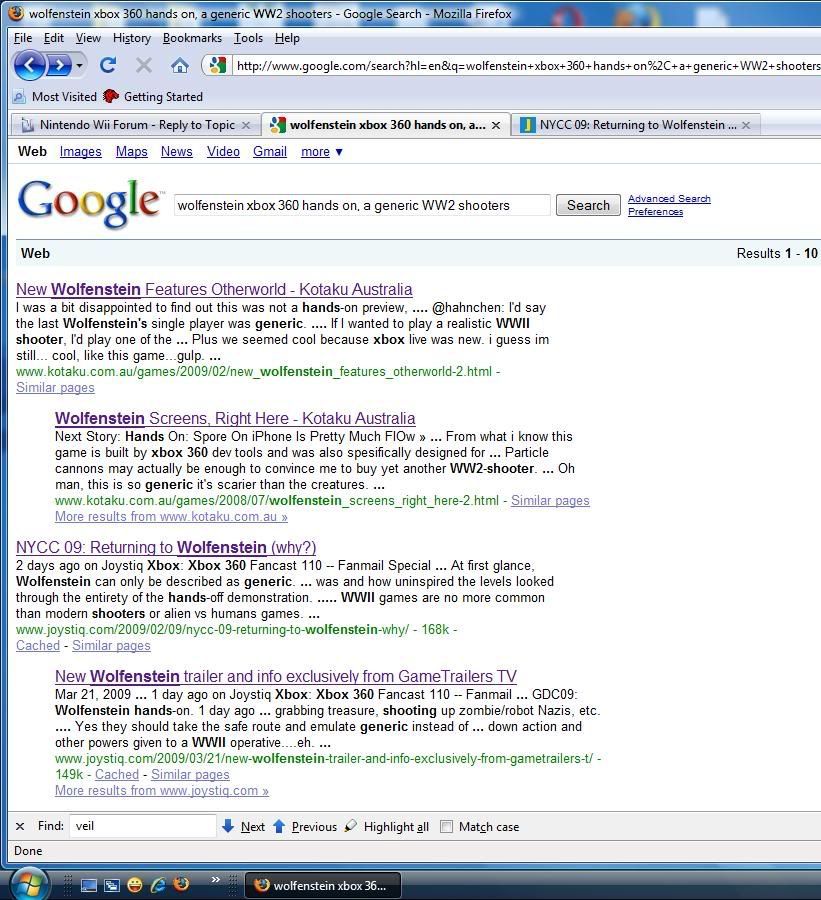Click the Firefox Back arrow button
This screenshot has height=900, width=821.
[x=30, y=65]
